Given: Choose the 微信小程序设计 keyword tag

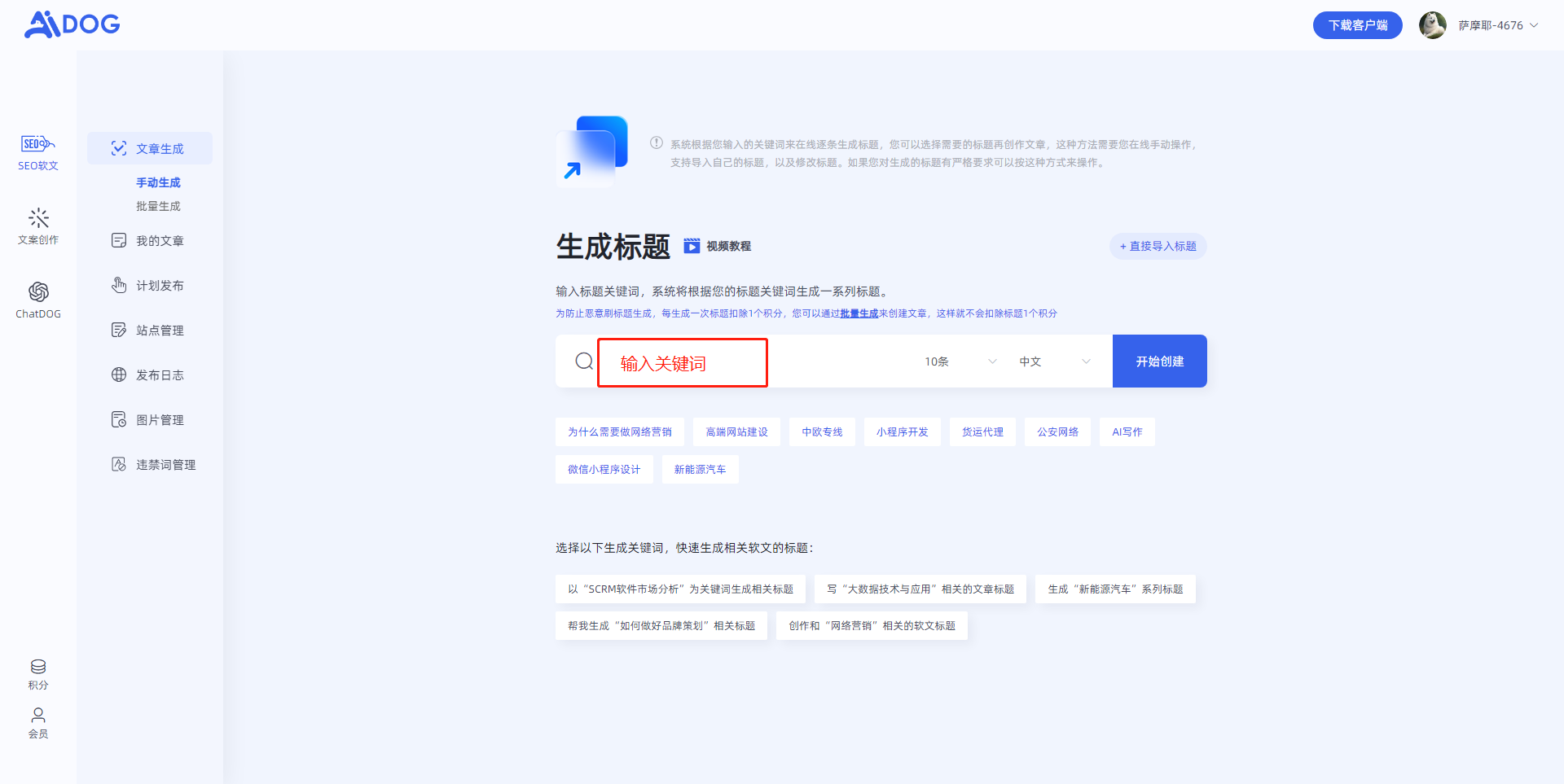Looking at the screenshot, I should [x=604, y=470].
